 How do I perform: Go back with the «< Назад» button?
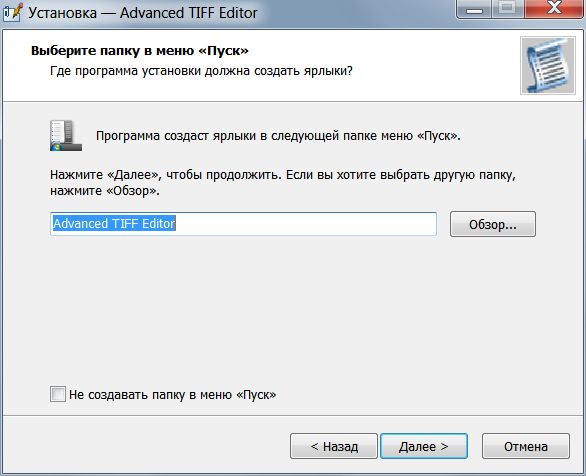pos(334,446)
